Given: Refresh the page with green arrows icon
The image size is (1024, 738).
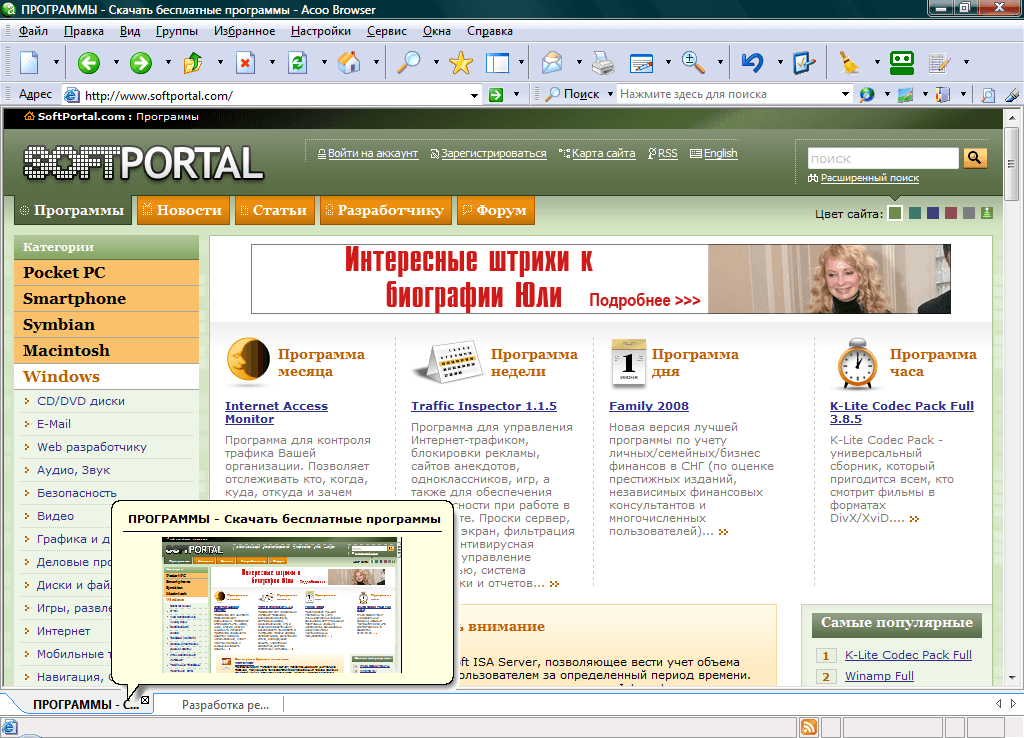Looking at the screenshot, I should [297, 63].
